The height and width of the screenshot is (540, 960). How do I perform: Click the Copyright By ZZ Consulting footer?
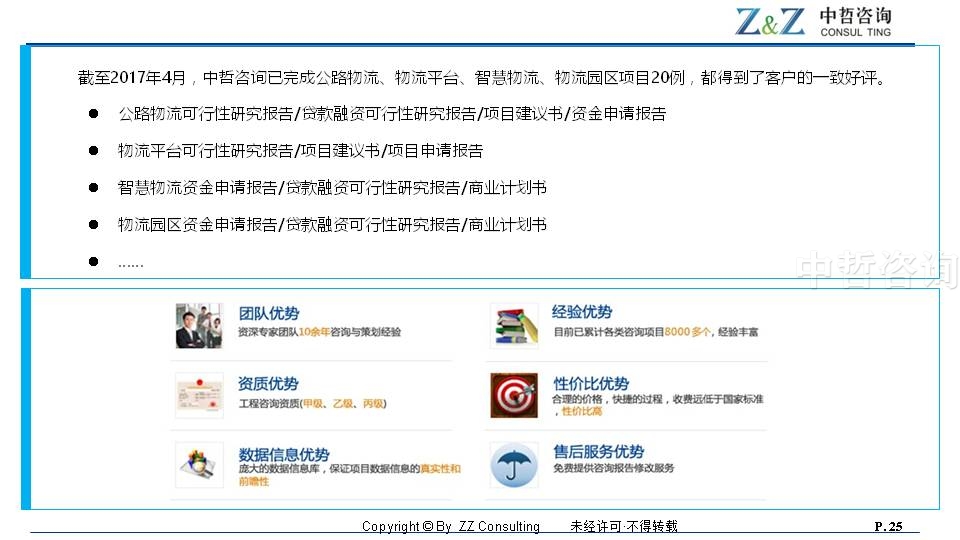pyautogui.click(x=450, y=527)
